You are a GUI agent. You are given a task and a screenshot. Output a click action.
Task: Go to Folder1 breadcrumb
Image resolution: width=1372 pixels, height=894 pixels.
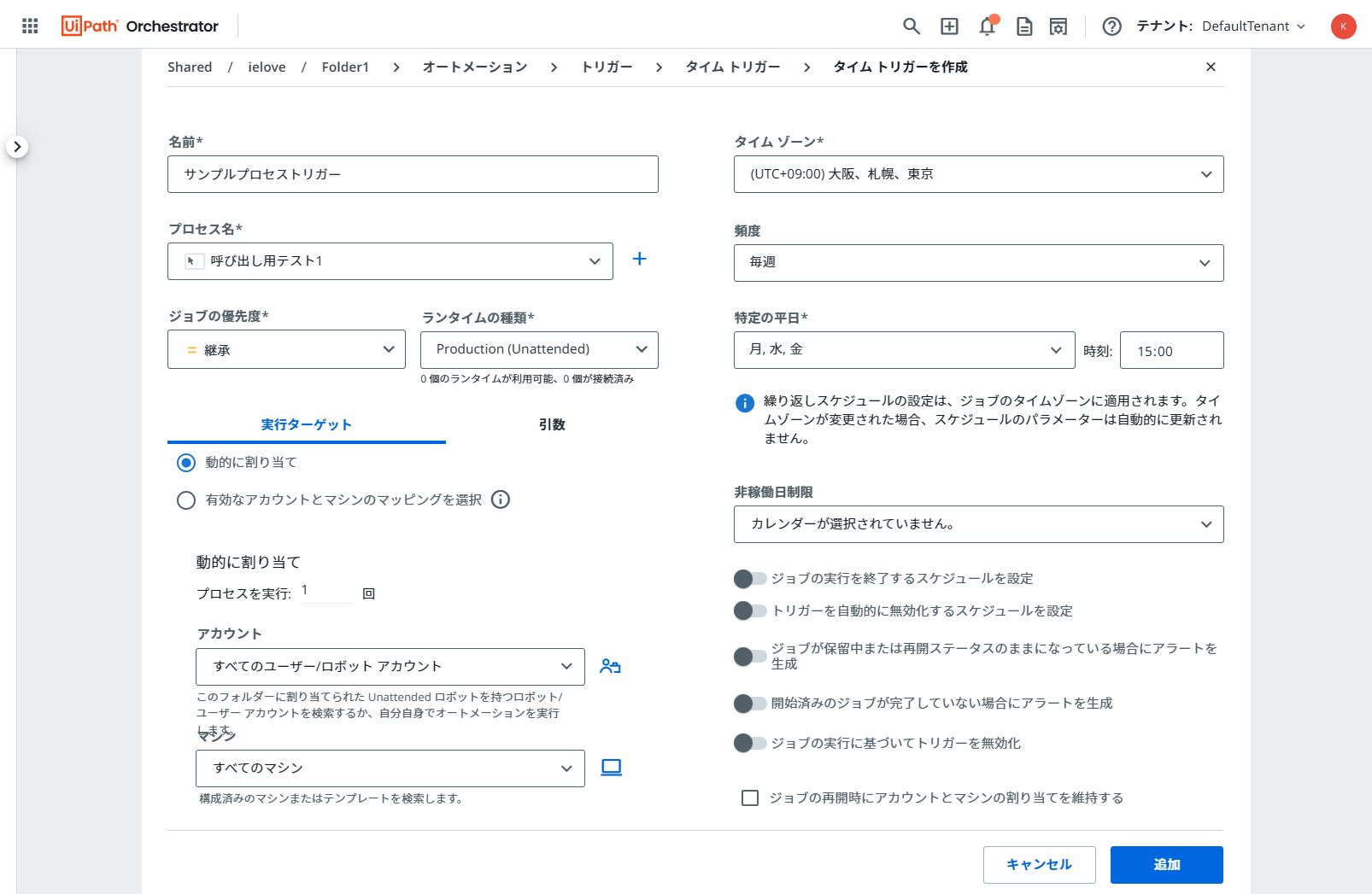[x=345, y=67]
